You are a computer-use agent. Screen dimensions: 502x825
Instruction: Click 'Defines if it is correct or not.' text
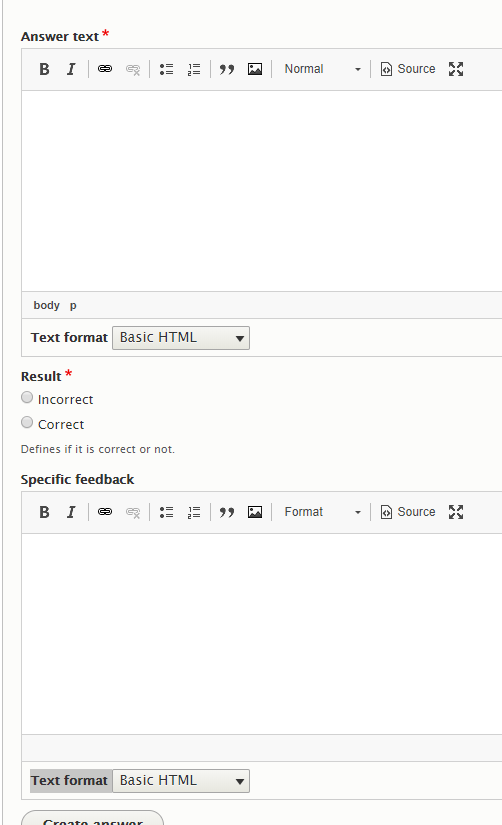click(98, 449)
